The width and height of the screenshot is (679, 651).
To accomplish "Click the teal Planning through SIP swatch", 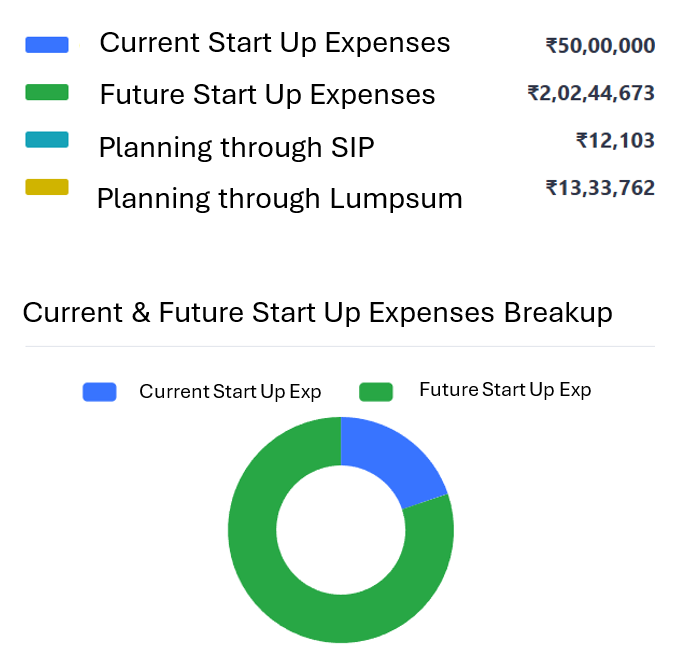I will 47,140.
